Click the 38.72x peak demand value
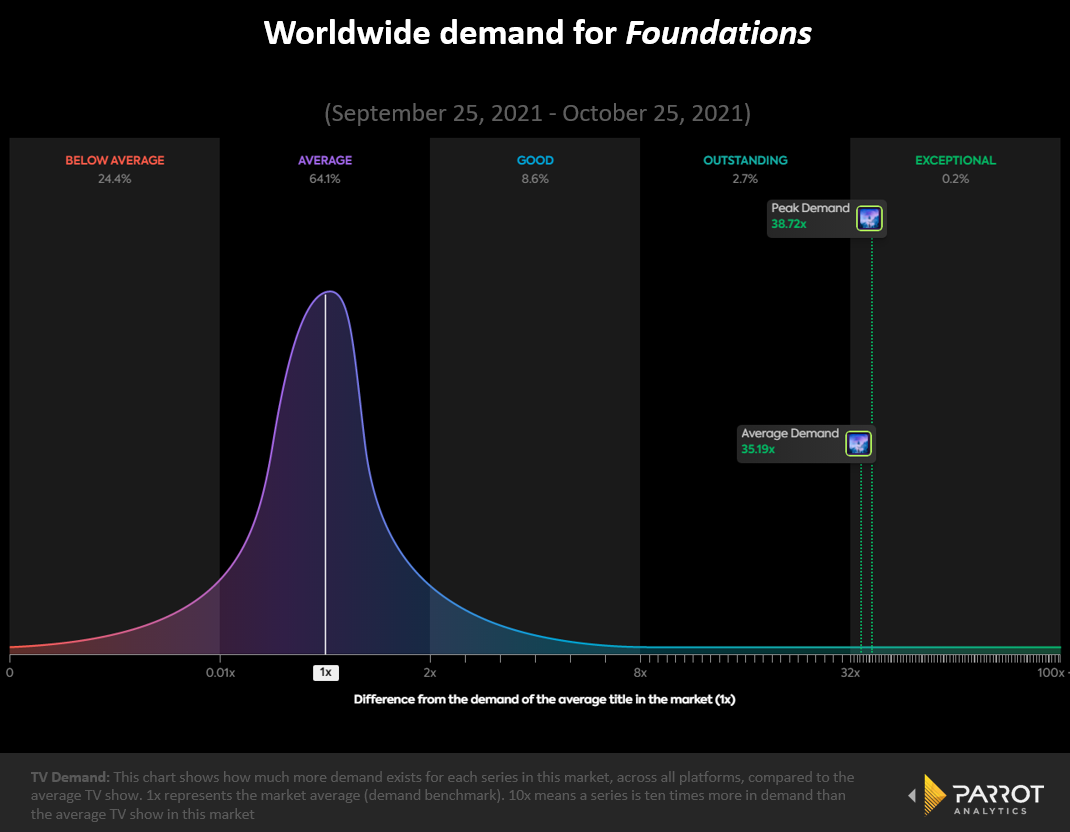Image resolution: width=1070 pixels, height=832 pixels. (x=789, y=224)
